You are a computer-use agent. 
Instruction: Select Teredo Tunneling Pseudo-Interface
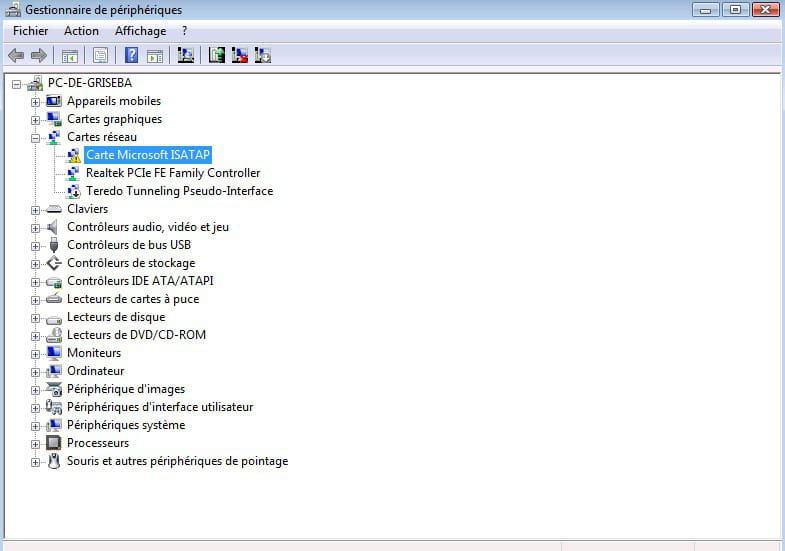180,191
